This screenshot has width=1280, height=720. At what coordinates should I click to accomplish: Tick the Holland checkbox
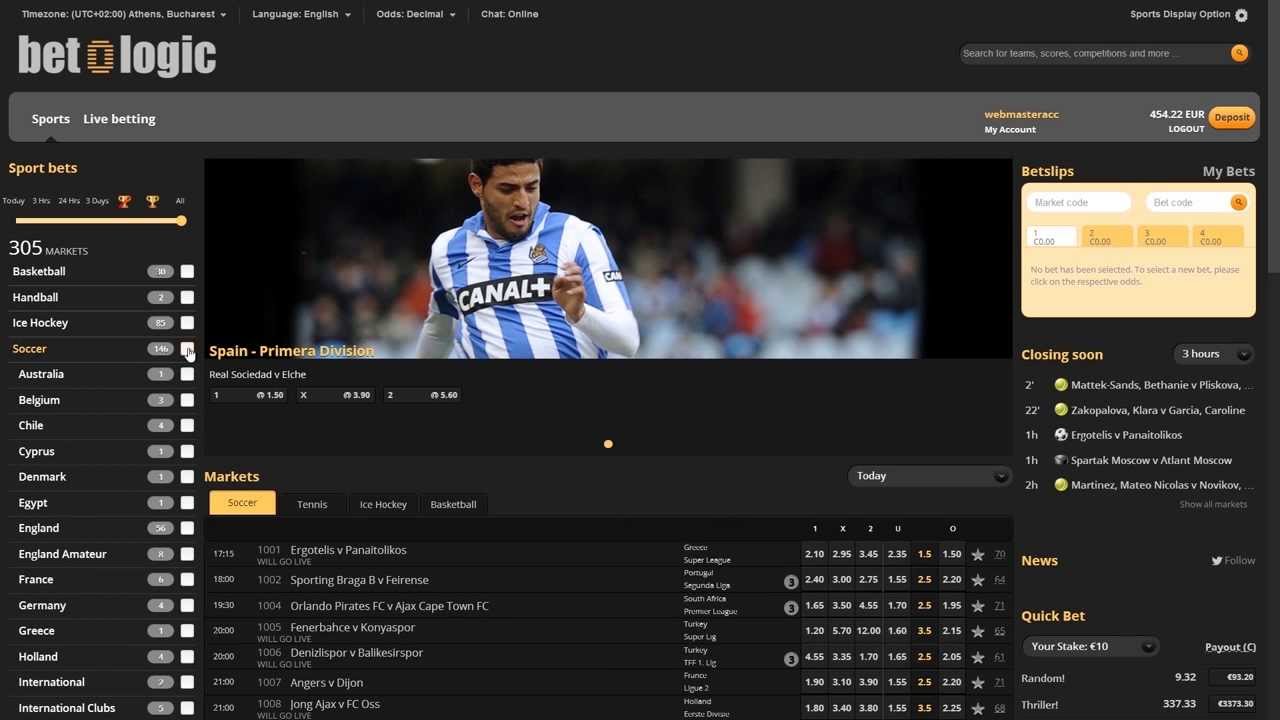tap(187, 657)
